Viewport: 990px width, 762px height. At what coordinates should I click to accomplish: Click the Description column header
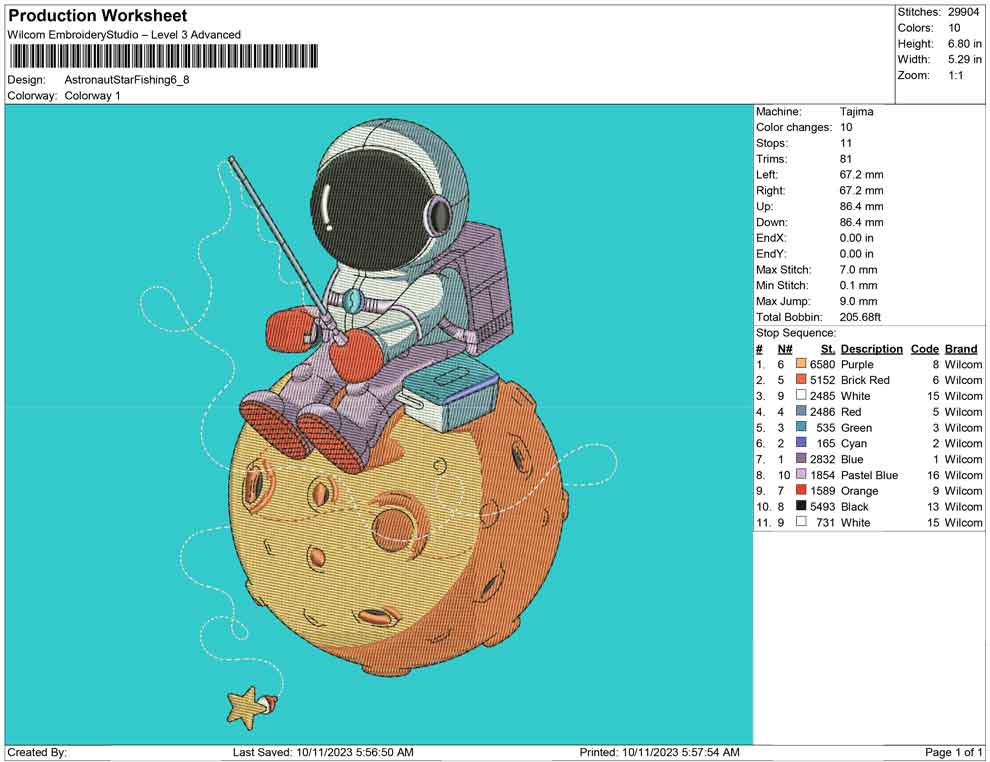tap(871, 349)
